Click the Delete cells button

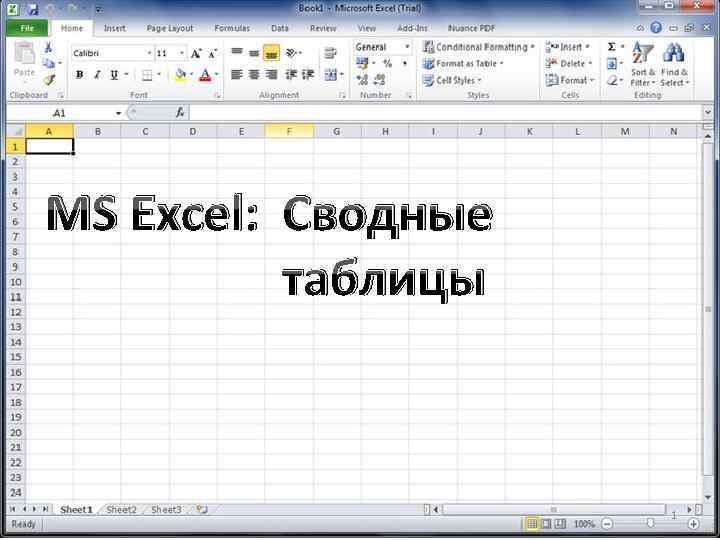(x=569, y=64)
